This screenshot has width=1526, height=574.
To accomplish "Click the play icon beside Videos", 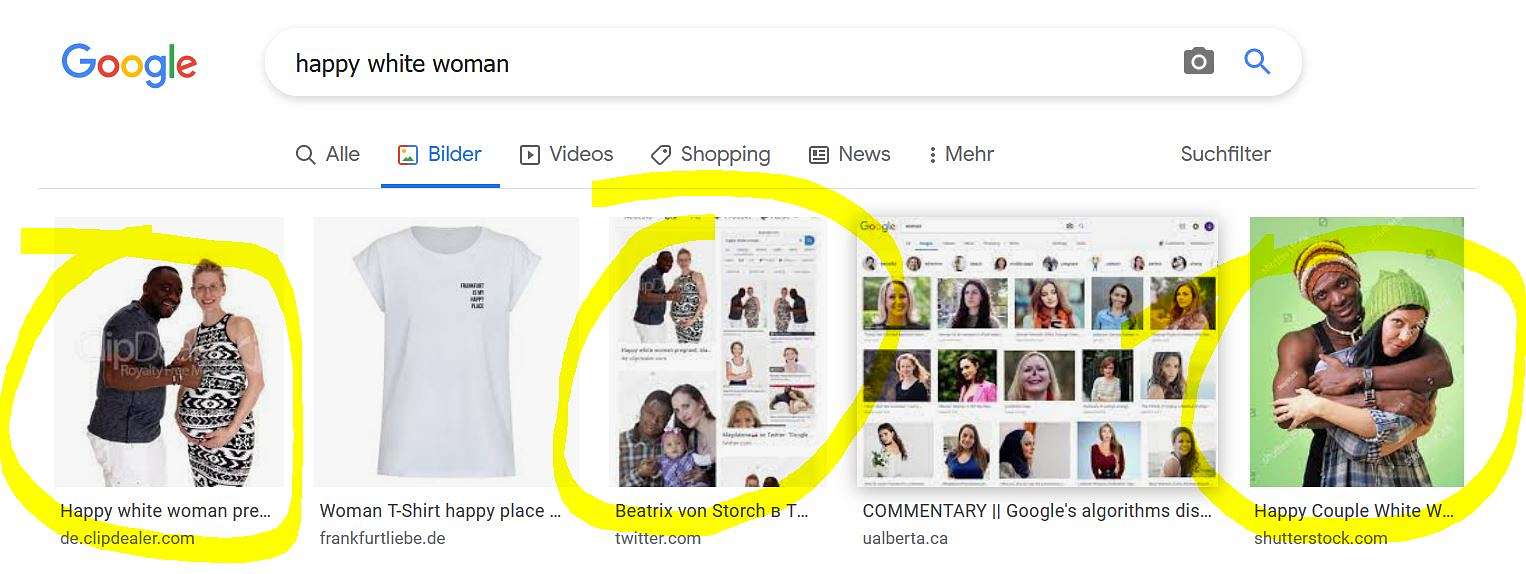I will tap(530, 155).
